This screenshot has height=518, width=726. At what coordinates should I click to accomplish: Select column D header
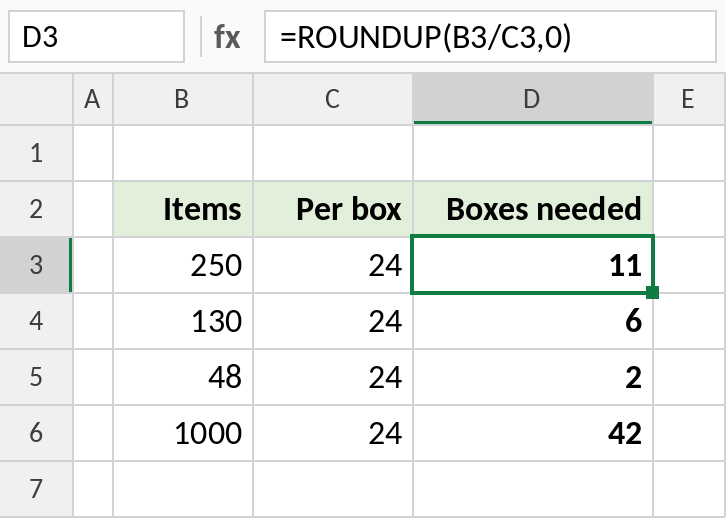(x=532, y=99)
